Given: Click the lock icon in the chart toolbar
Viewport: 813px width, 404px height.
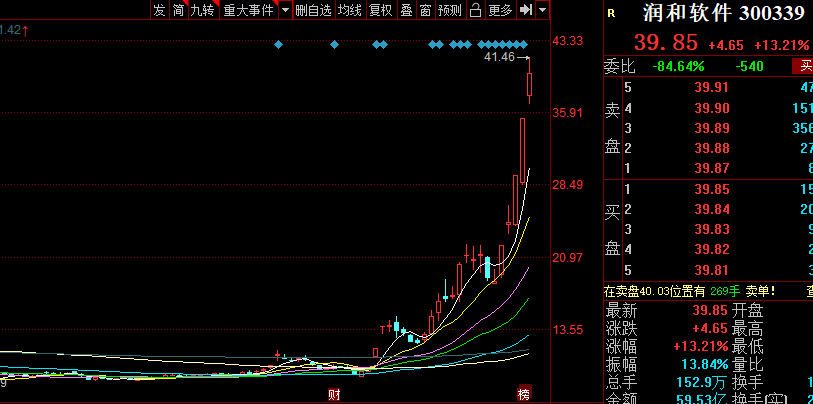Looking at the screenshot, I should pyautogui.click(x=475, y=10).
